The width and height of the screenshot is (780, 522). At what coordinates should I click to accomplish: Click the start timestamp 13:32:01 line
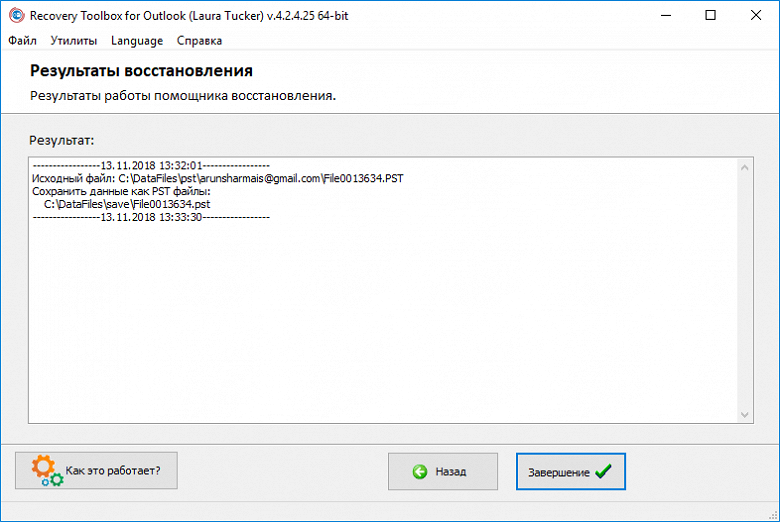click(150, 165)
